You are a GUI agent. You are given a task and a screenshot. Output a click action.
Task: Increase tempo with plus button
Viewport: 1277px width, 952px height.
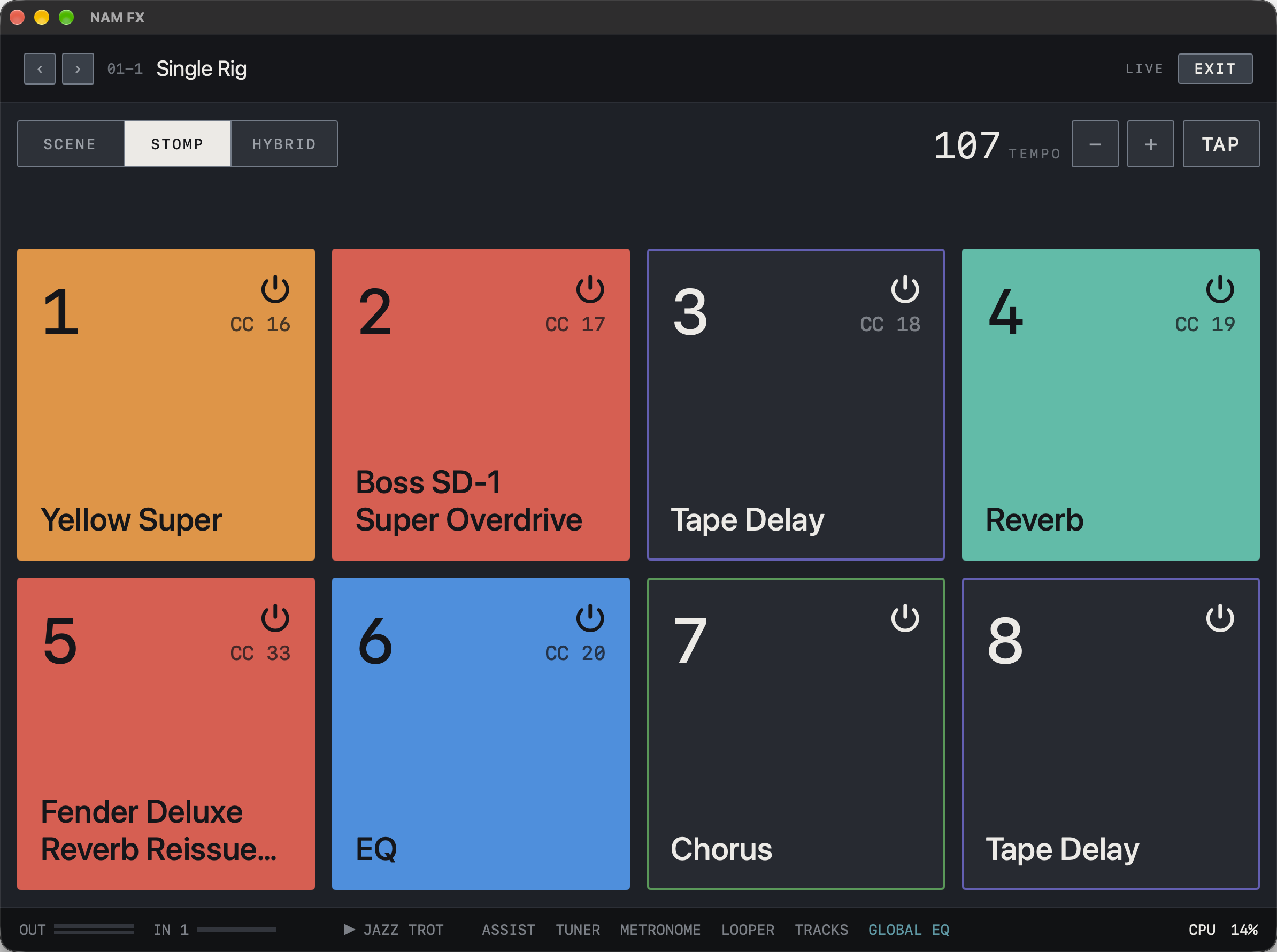coord(1150,144)
